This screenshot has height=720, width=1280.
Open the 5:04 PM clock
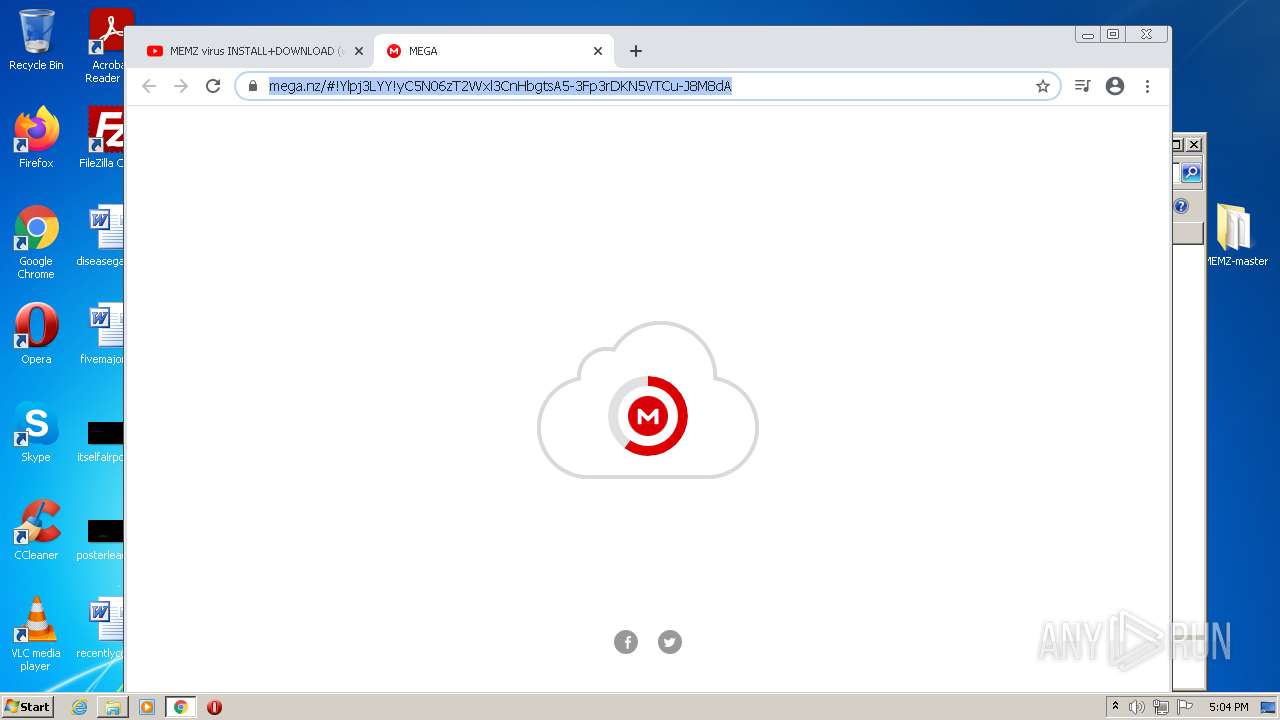(x=1228, y=707)
